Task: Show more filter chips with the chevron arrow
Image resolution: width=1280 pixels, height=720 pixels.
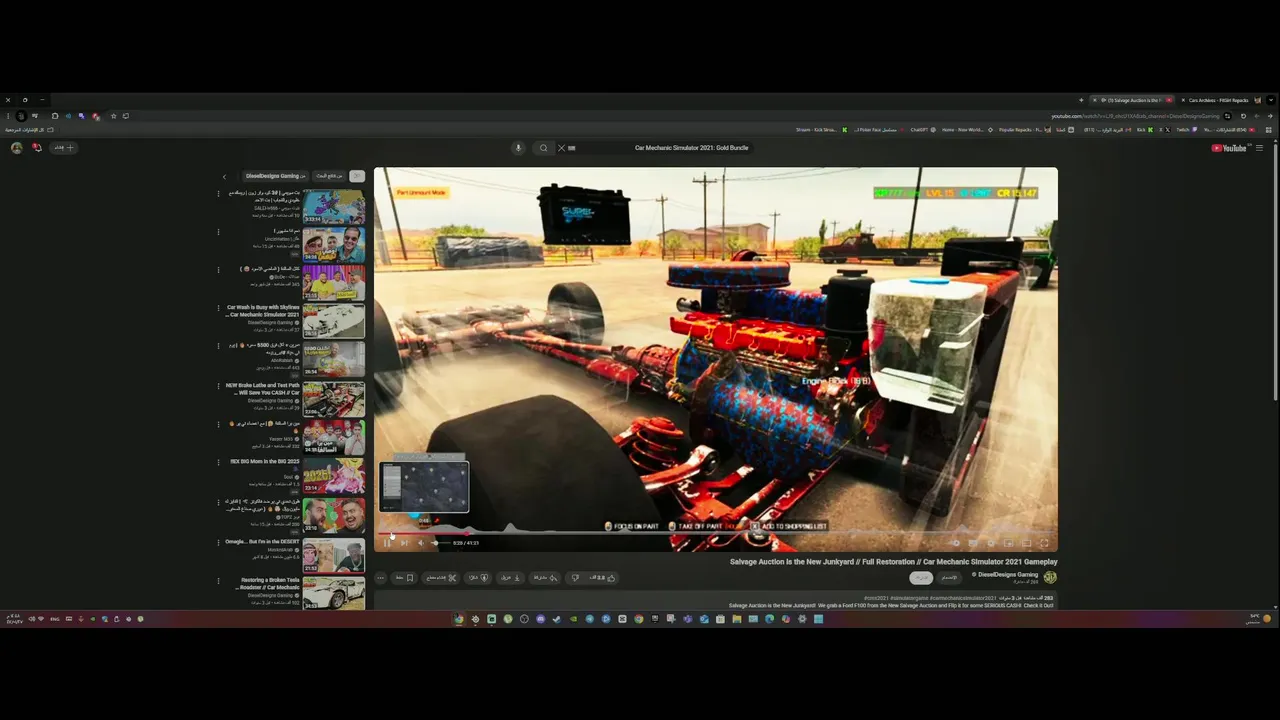Action: [224, 177]
